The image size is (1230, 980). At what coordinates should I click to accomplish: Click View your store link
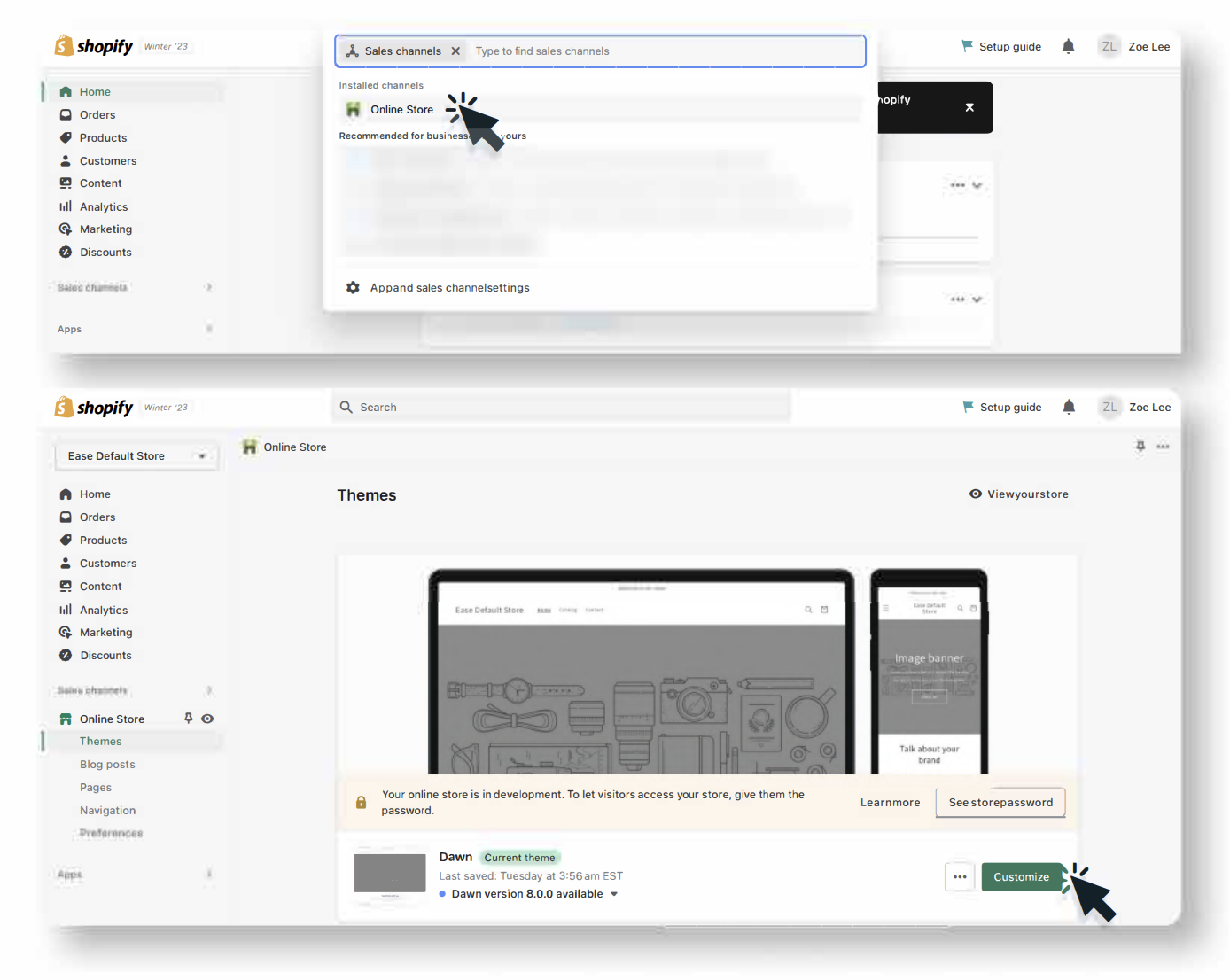pyautogui.click(x=1019, y=494)
